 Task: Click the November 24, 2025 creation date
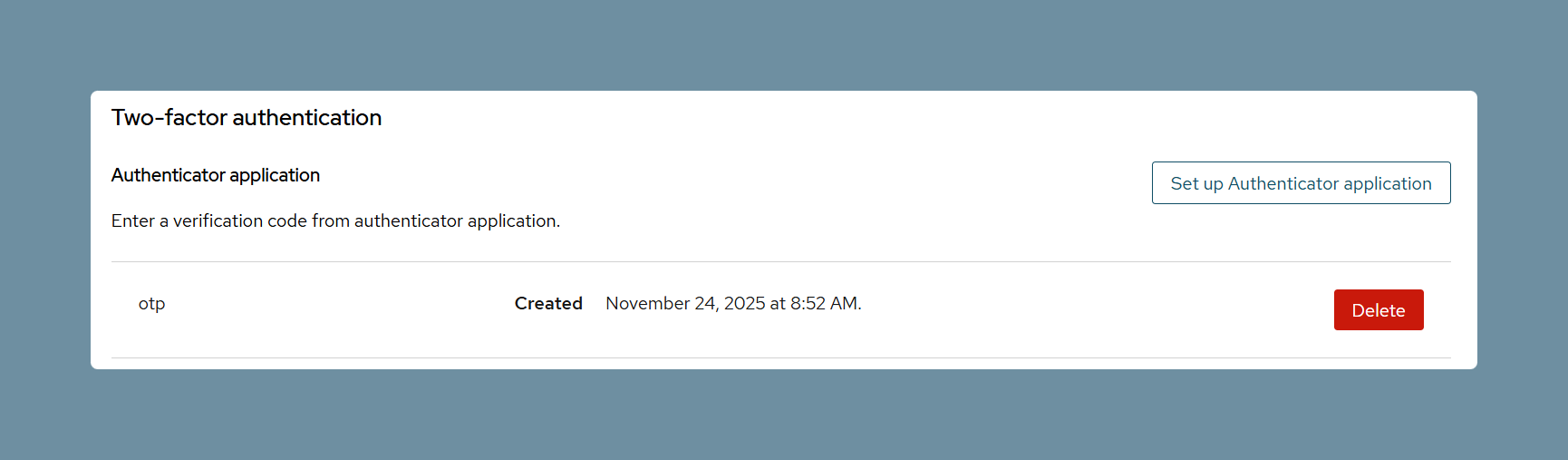(733, 304)
